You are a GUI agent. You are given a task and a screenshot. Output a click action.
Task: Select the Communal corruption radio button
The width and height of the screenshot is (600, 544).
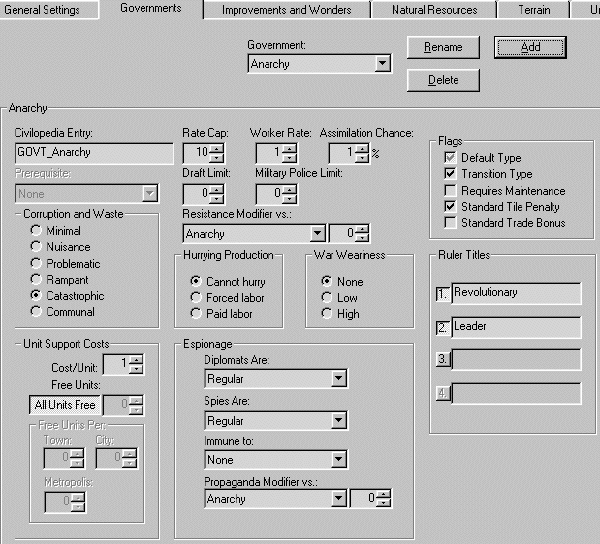point(36,312)
